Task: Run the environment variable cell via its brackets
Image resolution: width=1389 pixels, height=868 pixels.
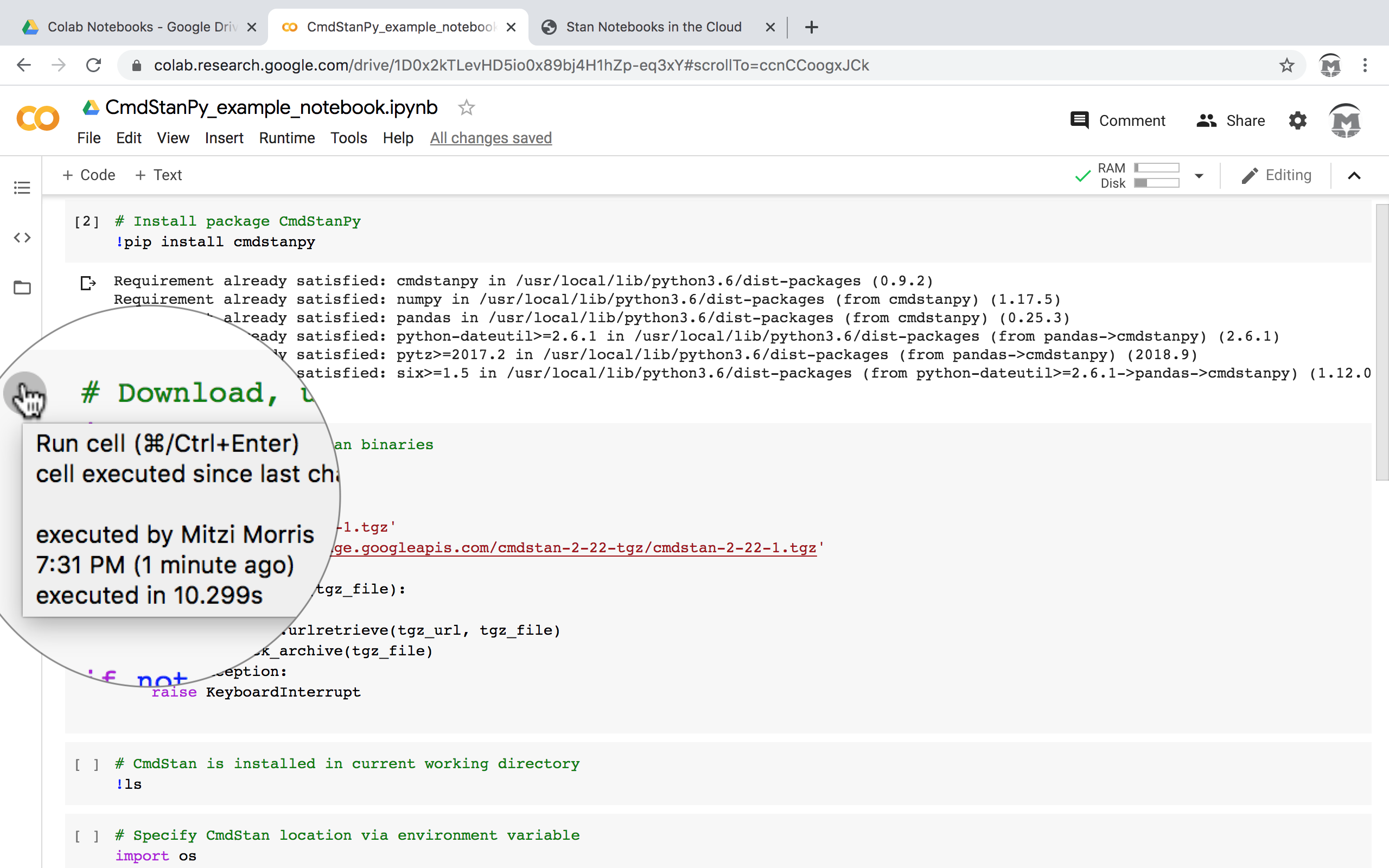Action: coord(87,837)
